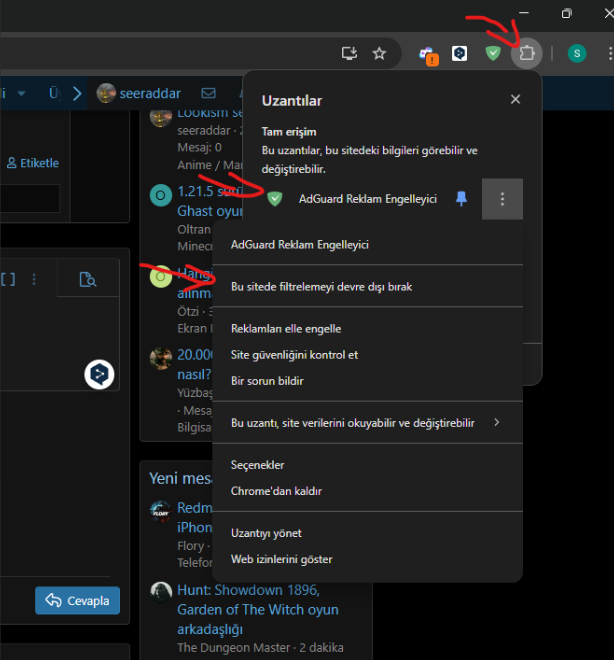Image resolution: width=614 pixels, height=660 pixels.
Task: Open editor more options vertical dots
Action: pyautogui.click(x=34, y=279)
